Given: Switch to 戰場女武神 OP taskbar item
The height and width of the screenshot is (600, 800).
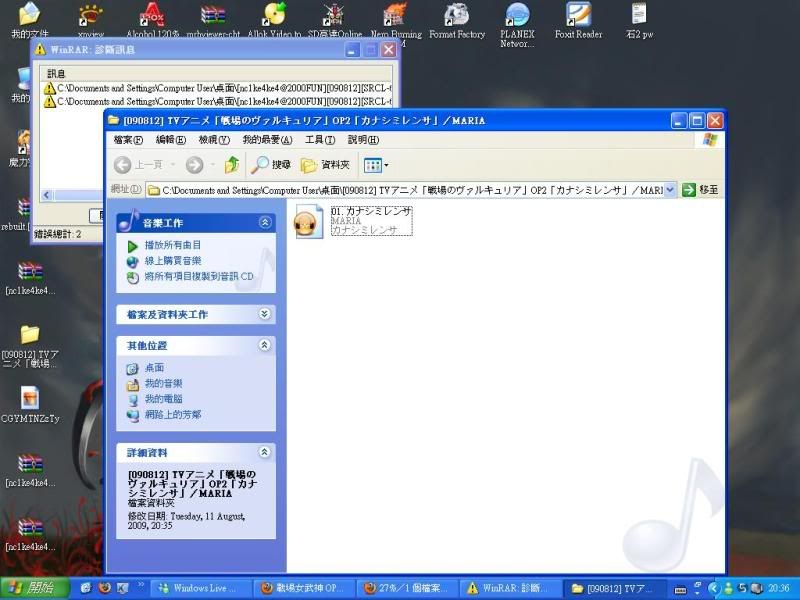Looking at the screenshot, I should (304, 588).
